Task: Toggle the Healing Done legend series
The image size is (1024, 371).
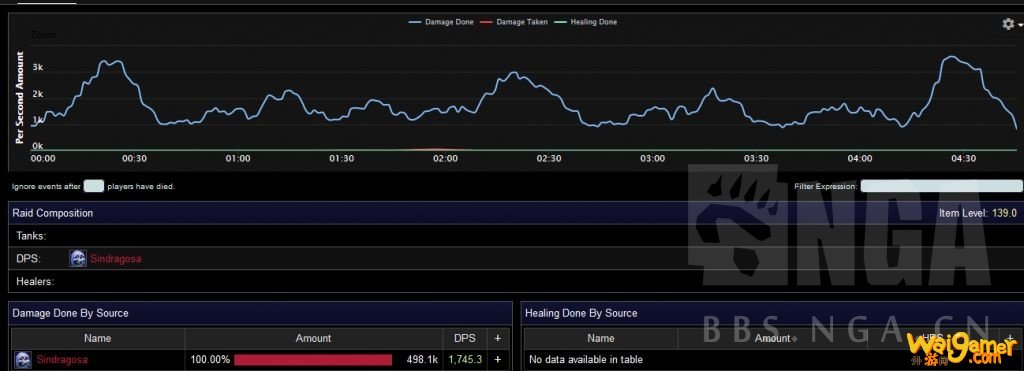Action: pyautogui.click(x=585, y=22)
